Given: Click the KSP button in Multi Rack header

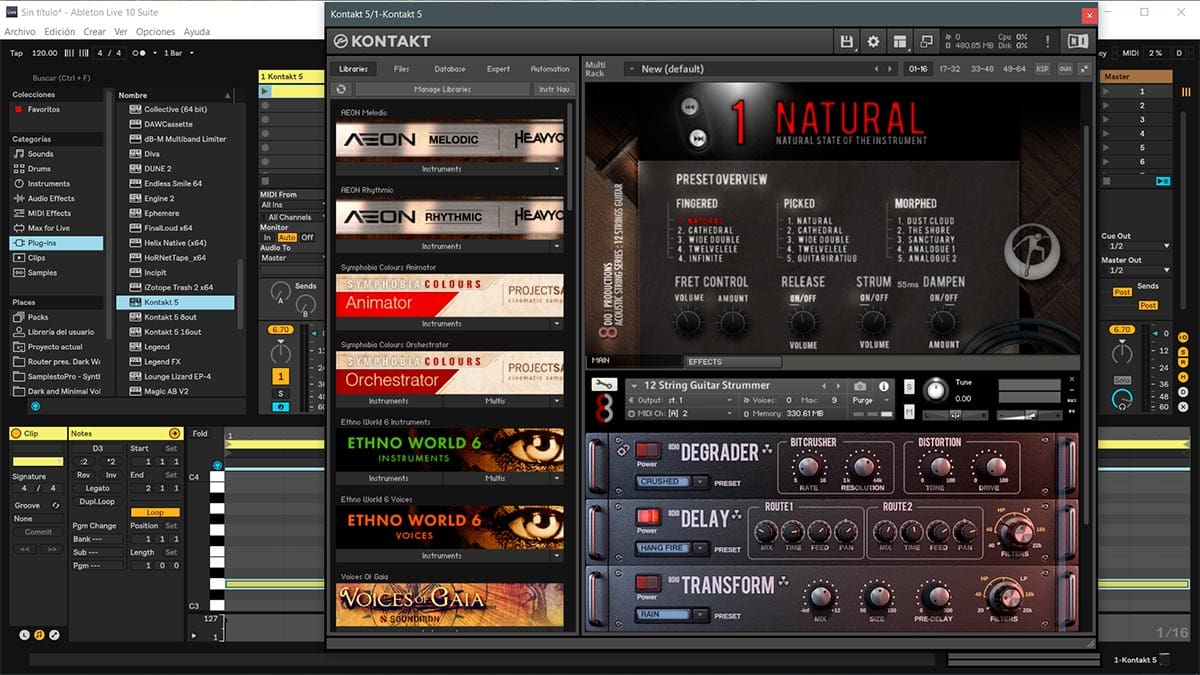Looking at the screenshot, I should [1042, 69].
